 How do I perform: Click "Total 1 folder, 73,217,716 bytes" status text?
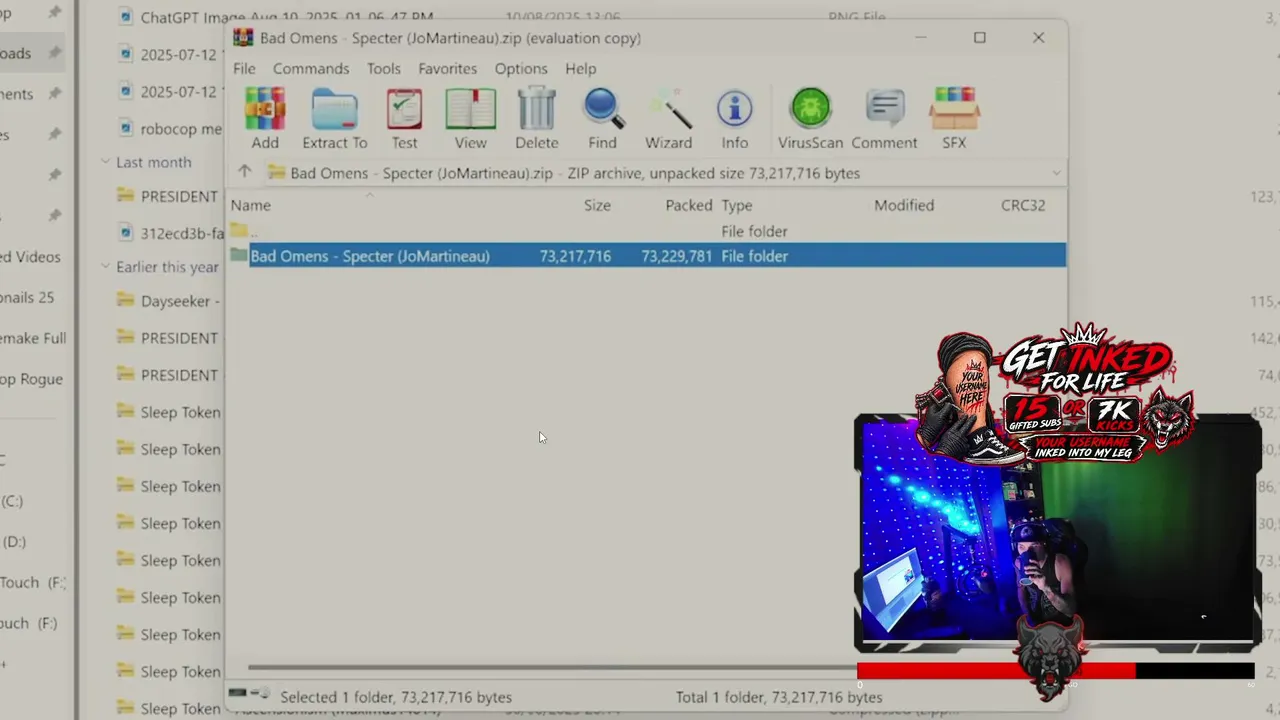(779, 697)
